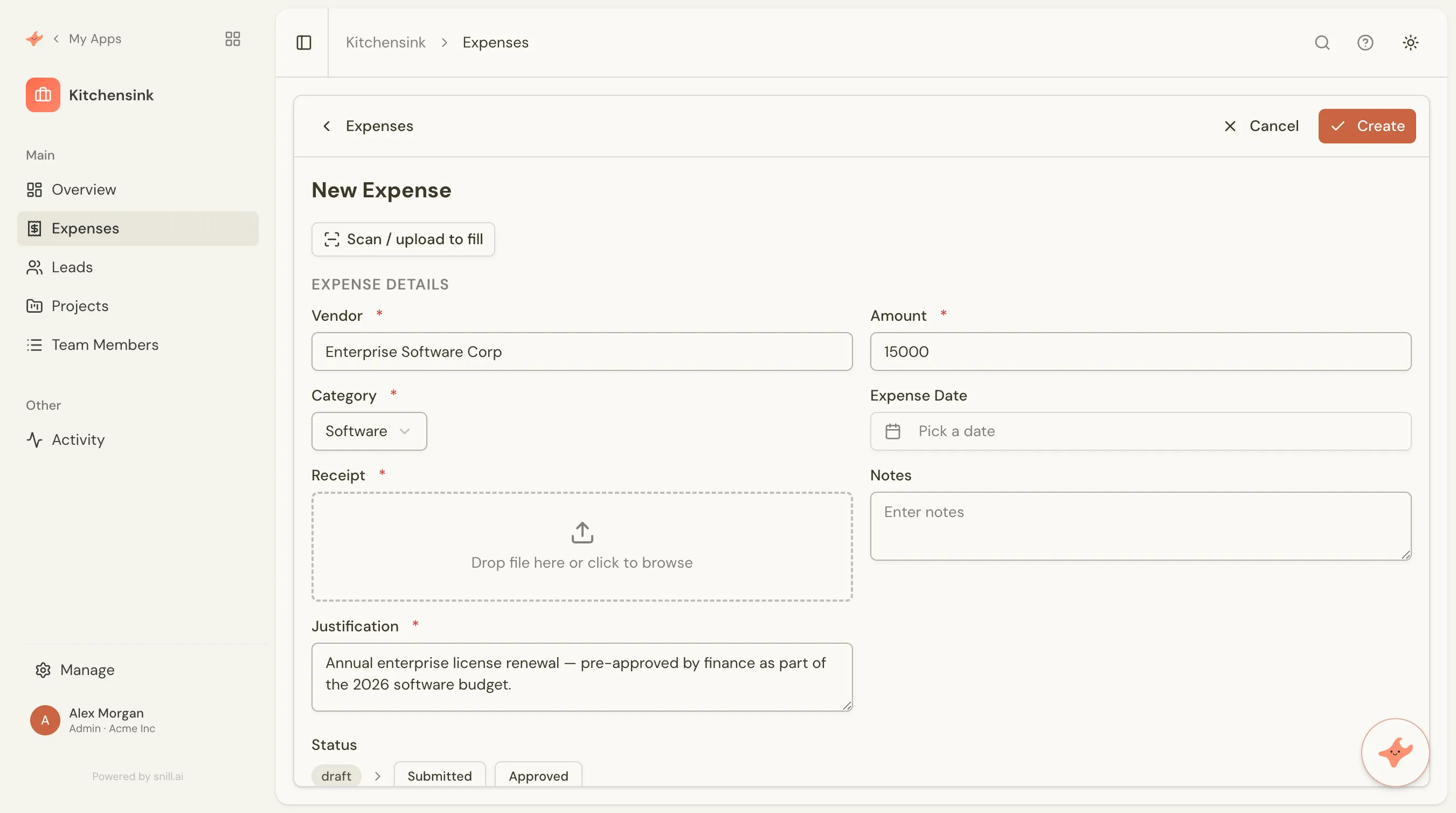
Task: Toggle the sidebar panel icon
Action: [x=303, y=43]
